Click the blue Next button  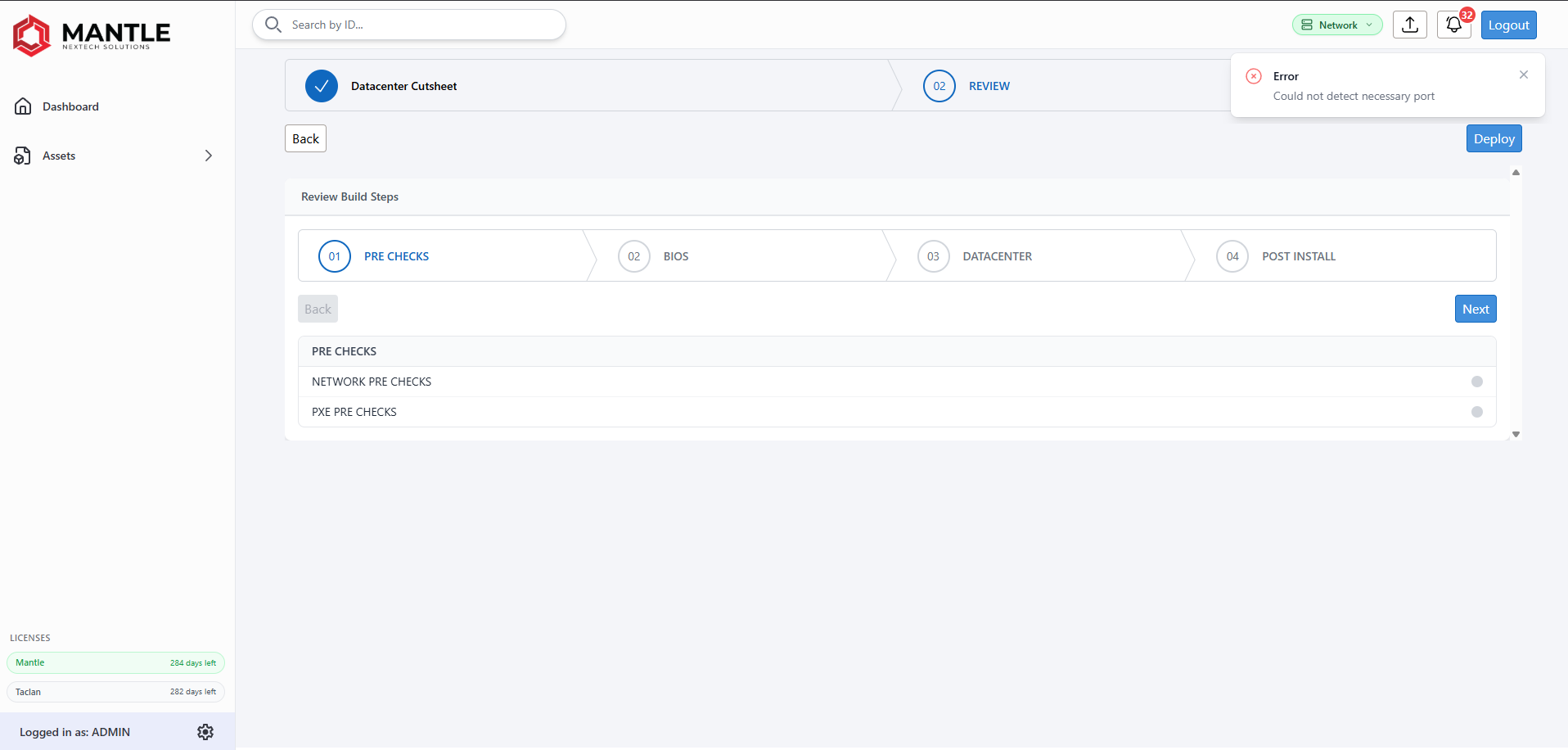point(1476,309)
